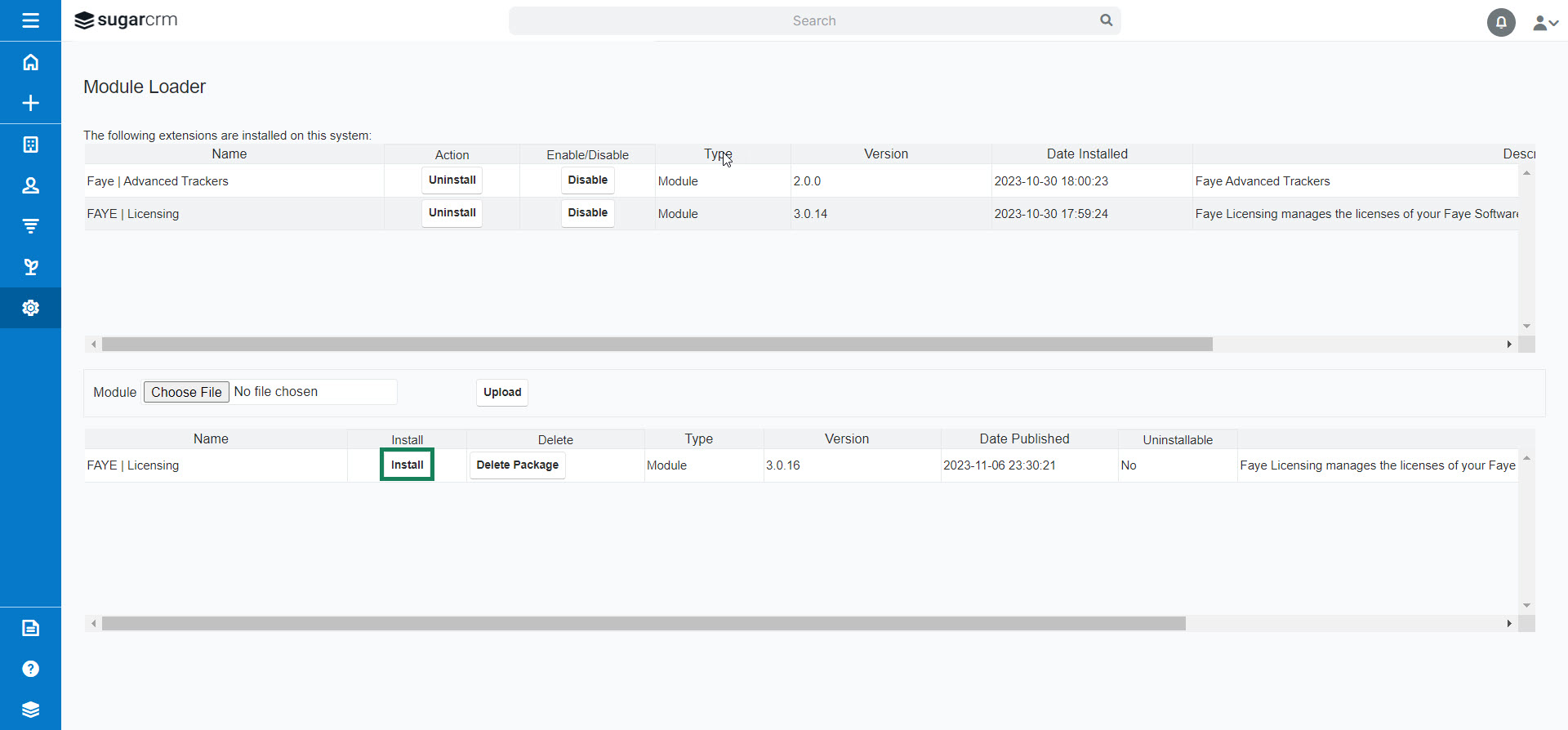Click date '2023-10-30 18:00:23'
The width and height of the screenshot is (1568, 730).
[1051, 181]
